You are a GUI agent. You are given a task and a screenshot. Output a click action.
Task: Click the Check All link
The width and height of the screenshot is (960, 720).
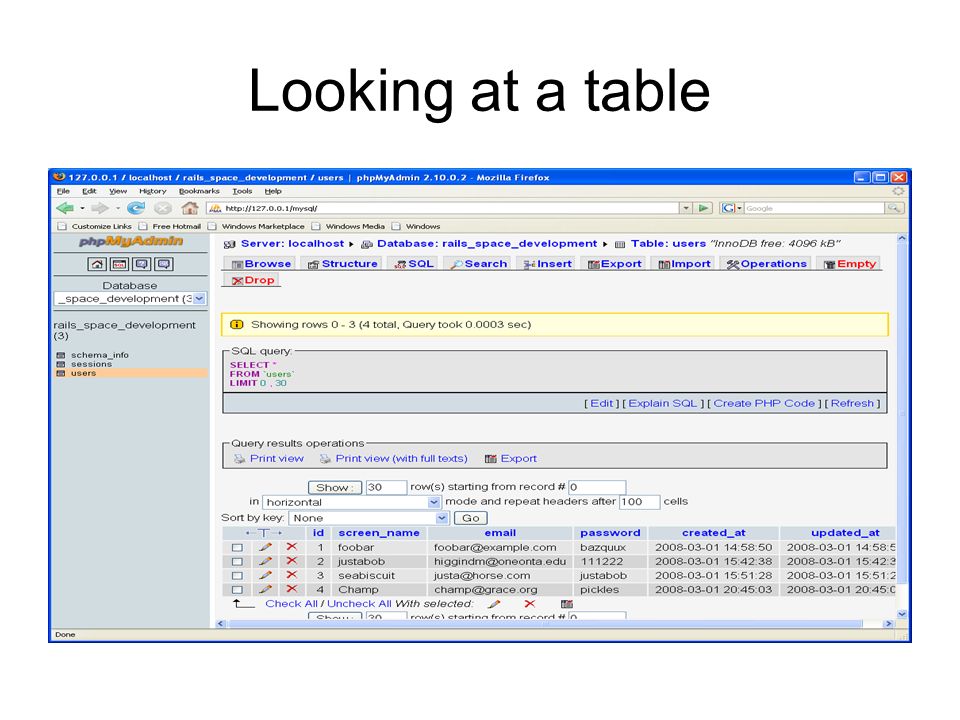tap(291, 604)
